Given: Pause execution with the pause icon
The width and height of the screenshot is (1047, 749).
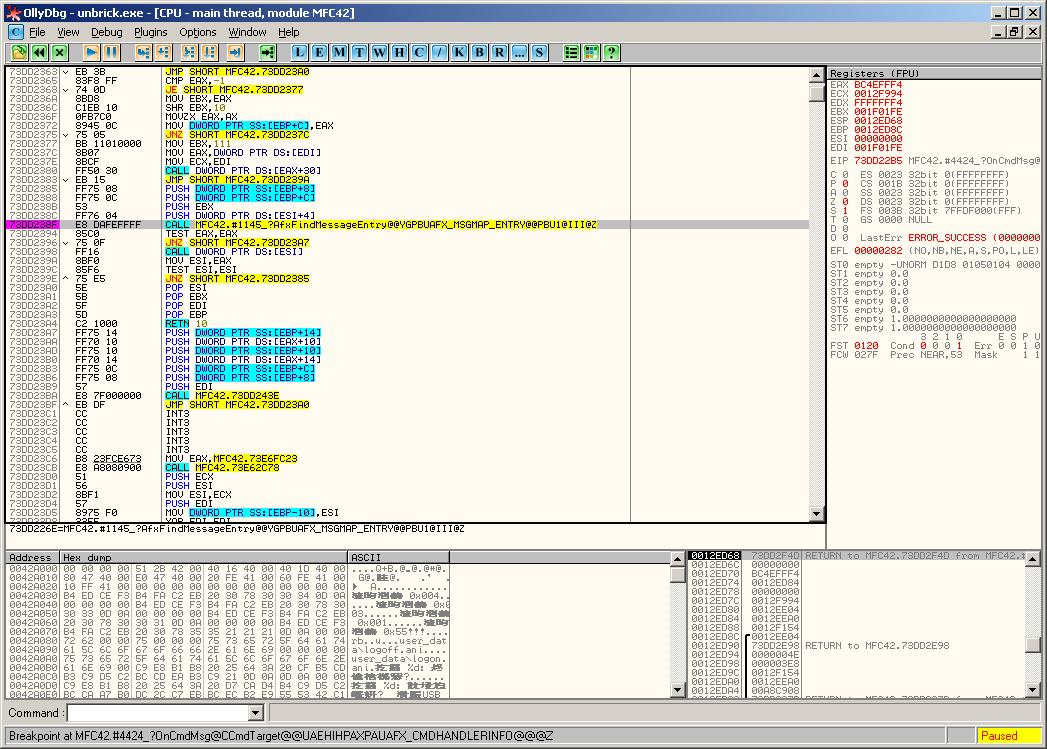Looking at the screenshot, I should (112, 52).
